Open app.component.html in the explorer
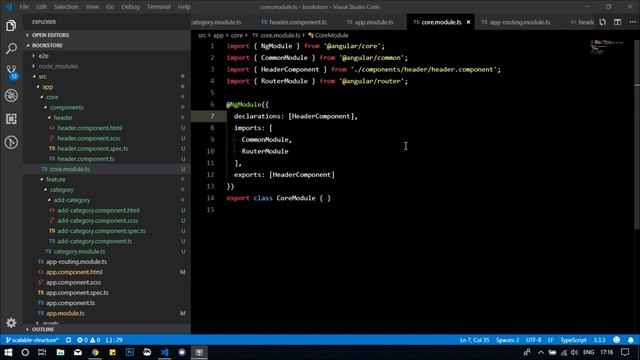This screenshot has height=360, width=640. 74,272
